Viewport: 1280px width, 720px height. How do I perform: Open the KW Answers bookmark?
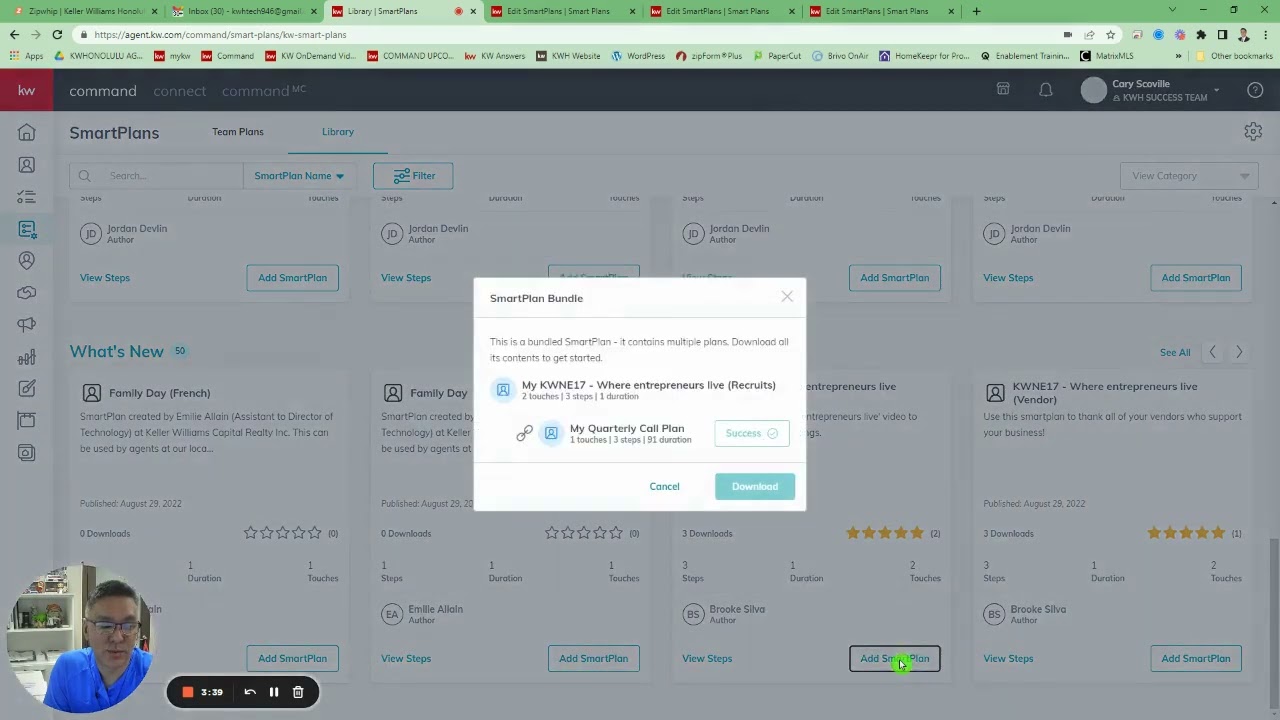[x=495, y=56]
